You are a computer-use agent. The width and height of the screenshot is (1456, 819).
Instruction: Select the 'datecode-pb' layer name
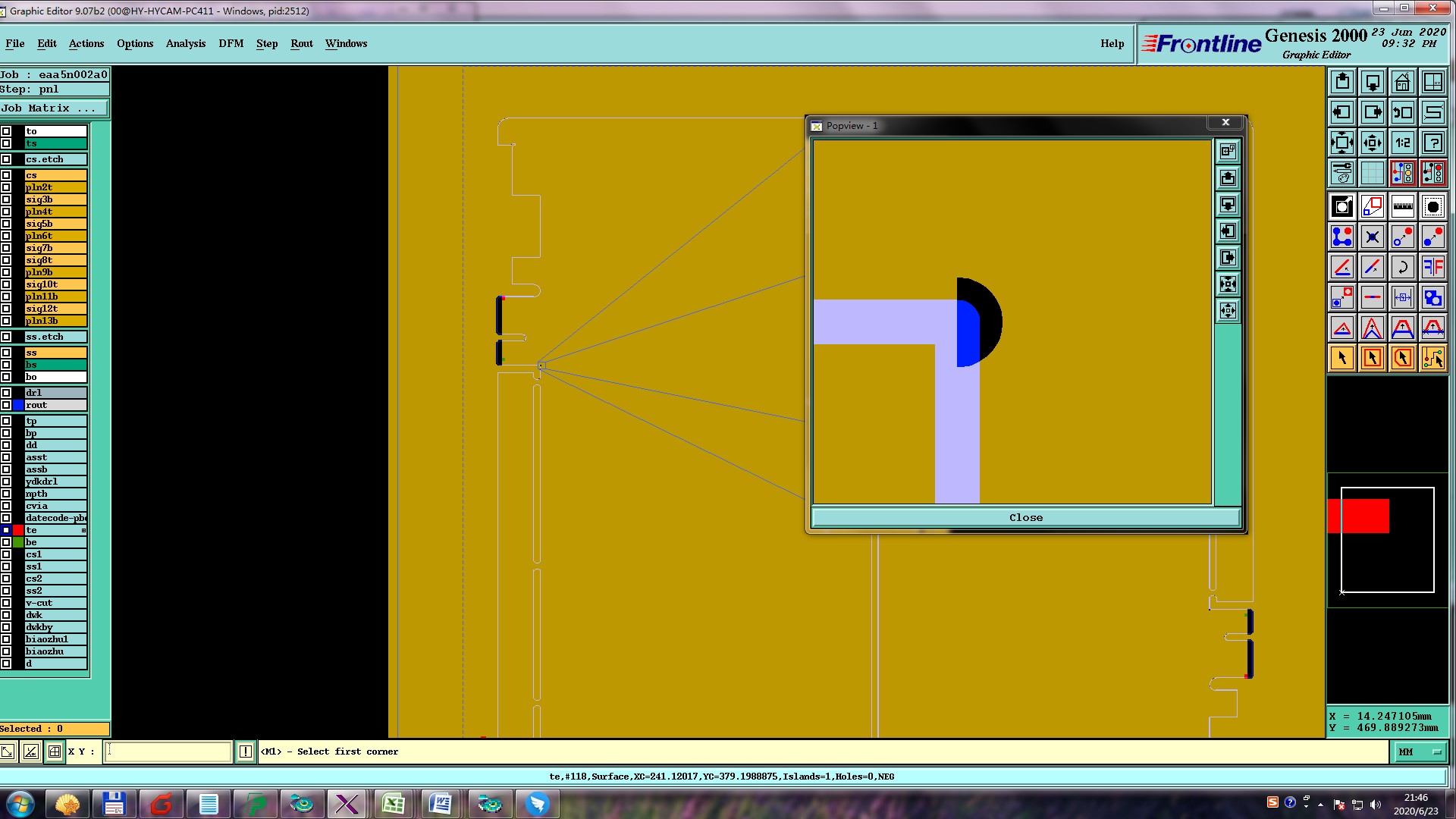pos(55,518)
